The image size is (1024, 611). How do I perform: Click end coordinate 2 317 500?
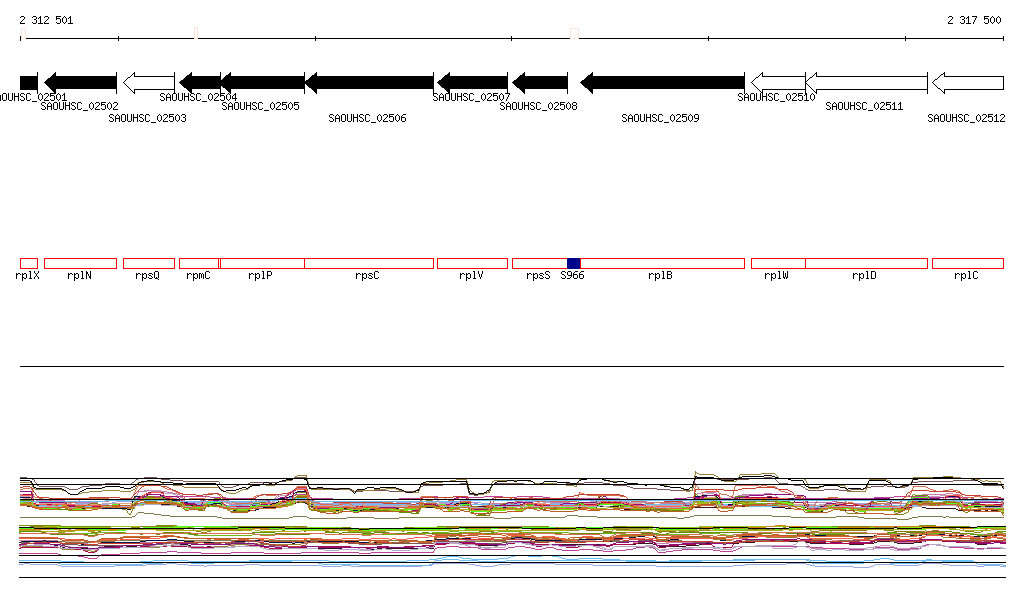coord(974,20)
